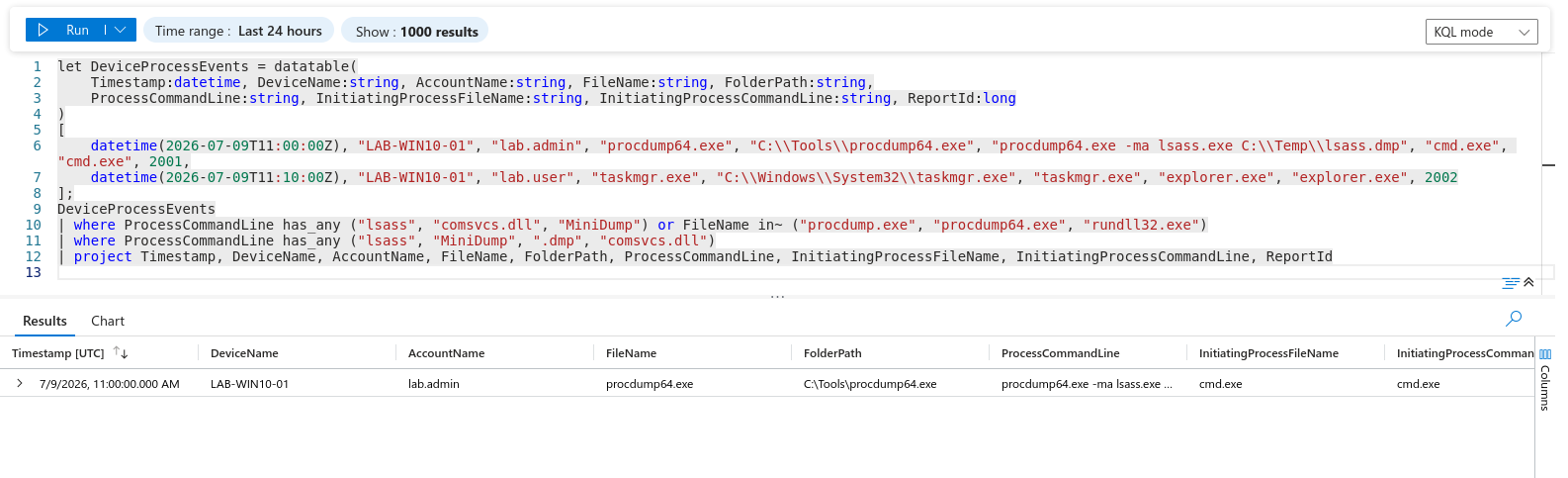Collapse the query editor with the double chevron
Screen dimensions: 1568x478
[1528, 282]
